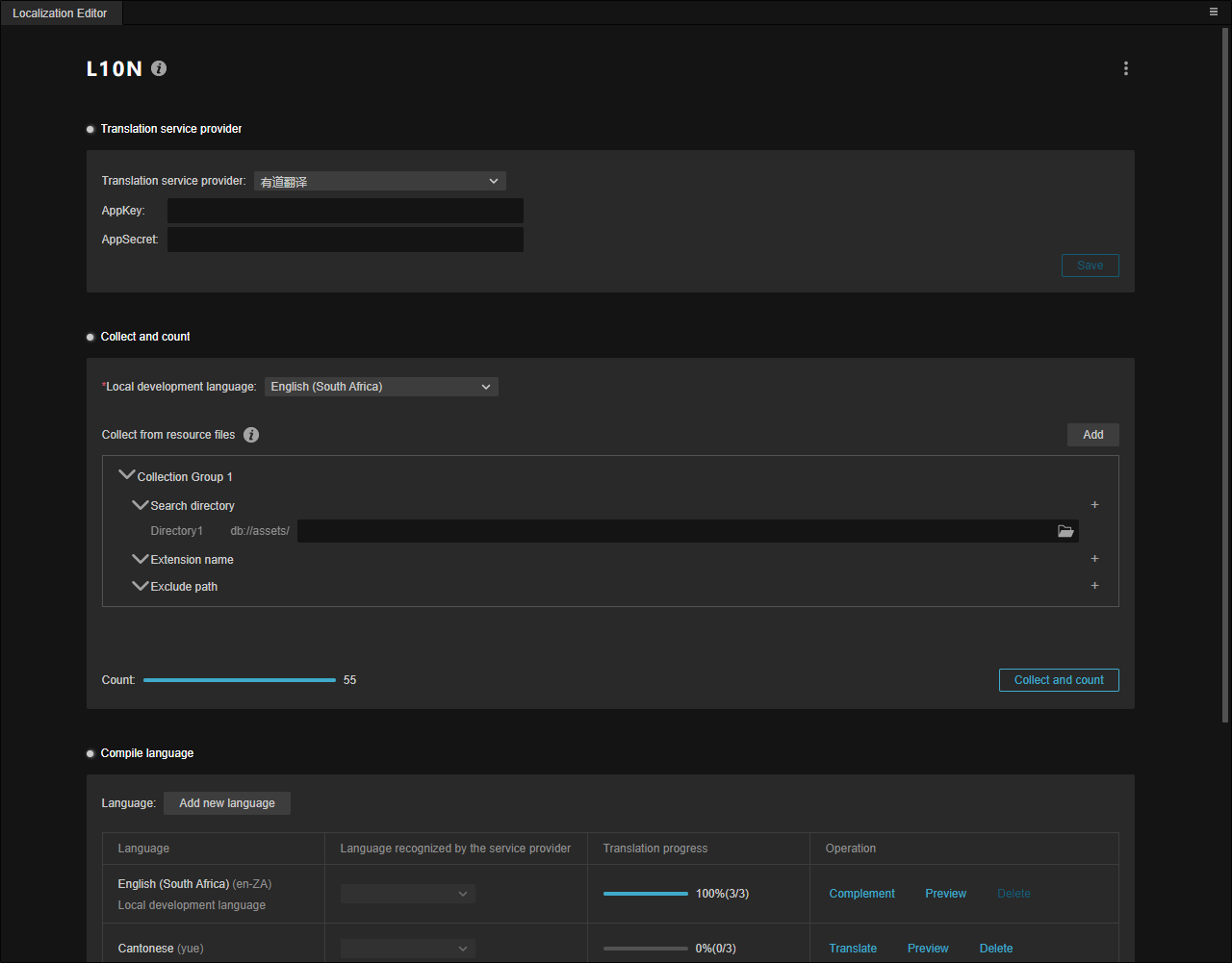Collapse the Search directory section
Image resolution: width=1232 pixels, height=963 pixels.
click(140, 505)
